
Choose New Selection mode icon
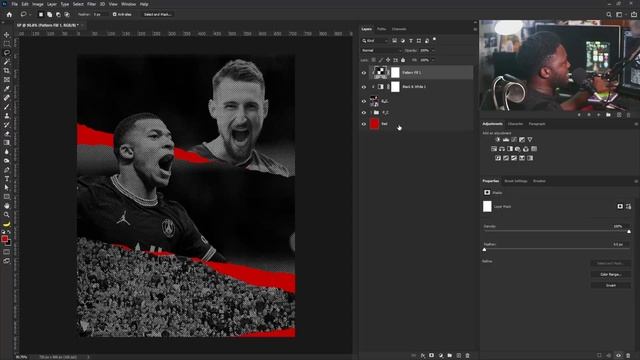(41, 14)
